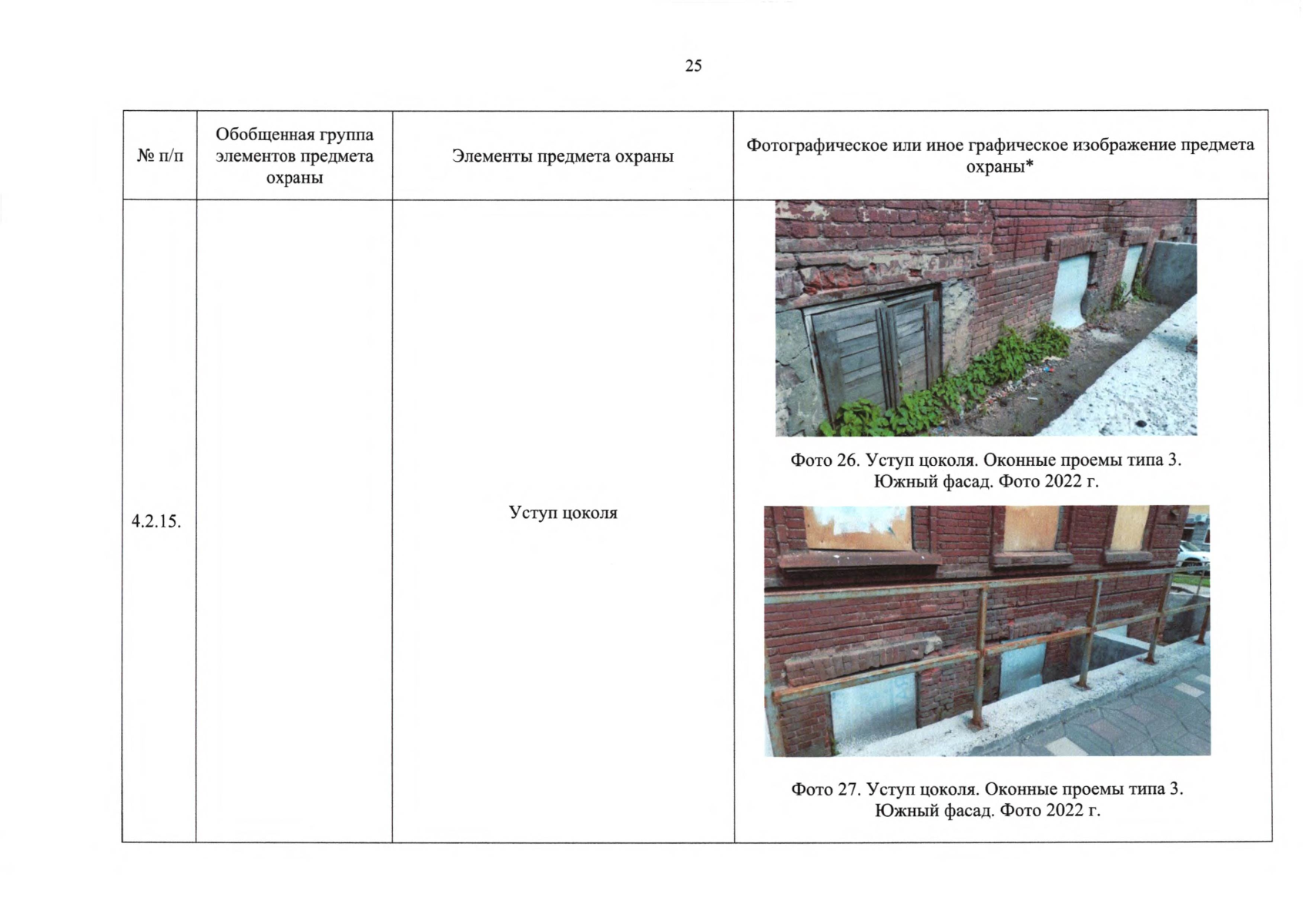Click the "Элементы предмета охраны" column header
This screenshot has height=924, width=1303.
[562, 156]
